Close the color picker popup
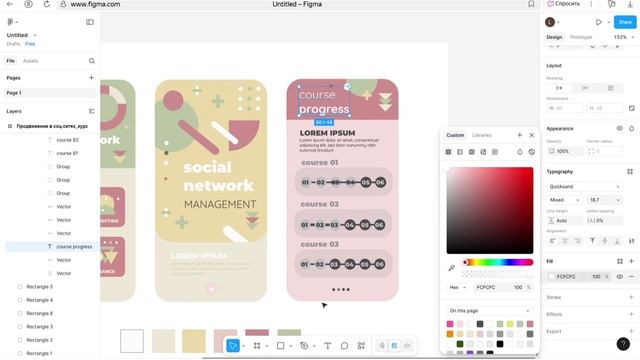This screenshot has width=640, height=360. coord(531,135)
